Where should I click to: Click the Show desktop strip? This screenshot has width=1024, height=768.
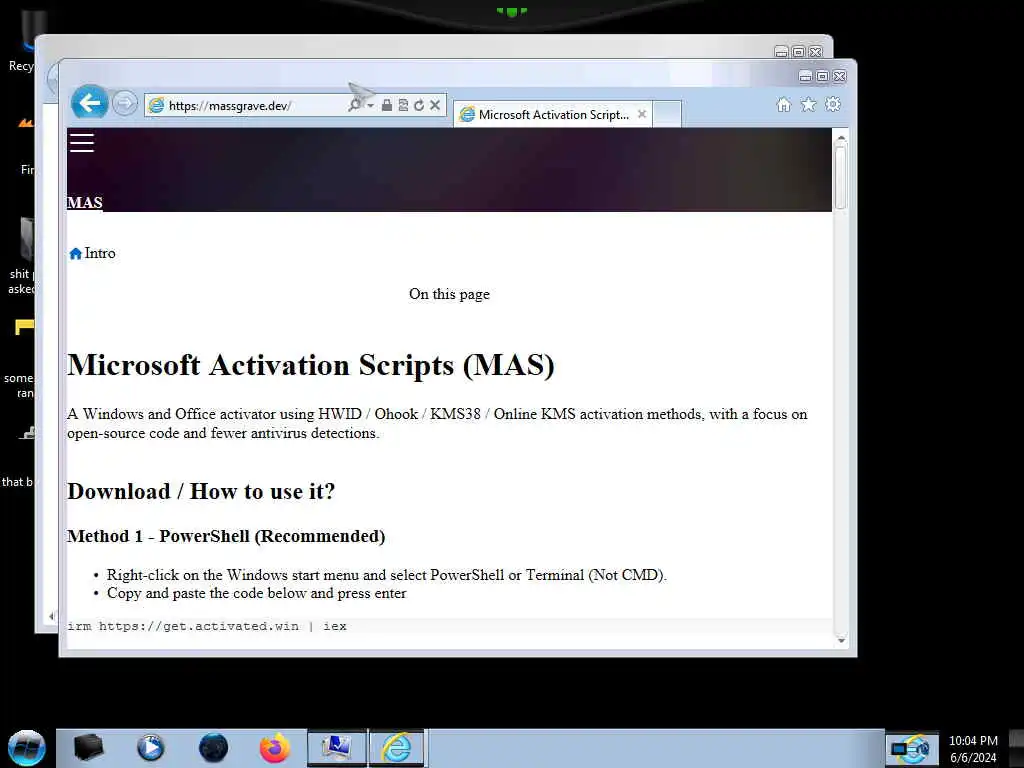[1016, 748]
